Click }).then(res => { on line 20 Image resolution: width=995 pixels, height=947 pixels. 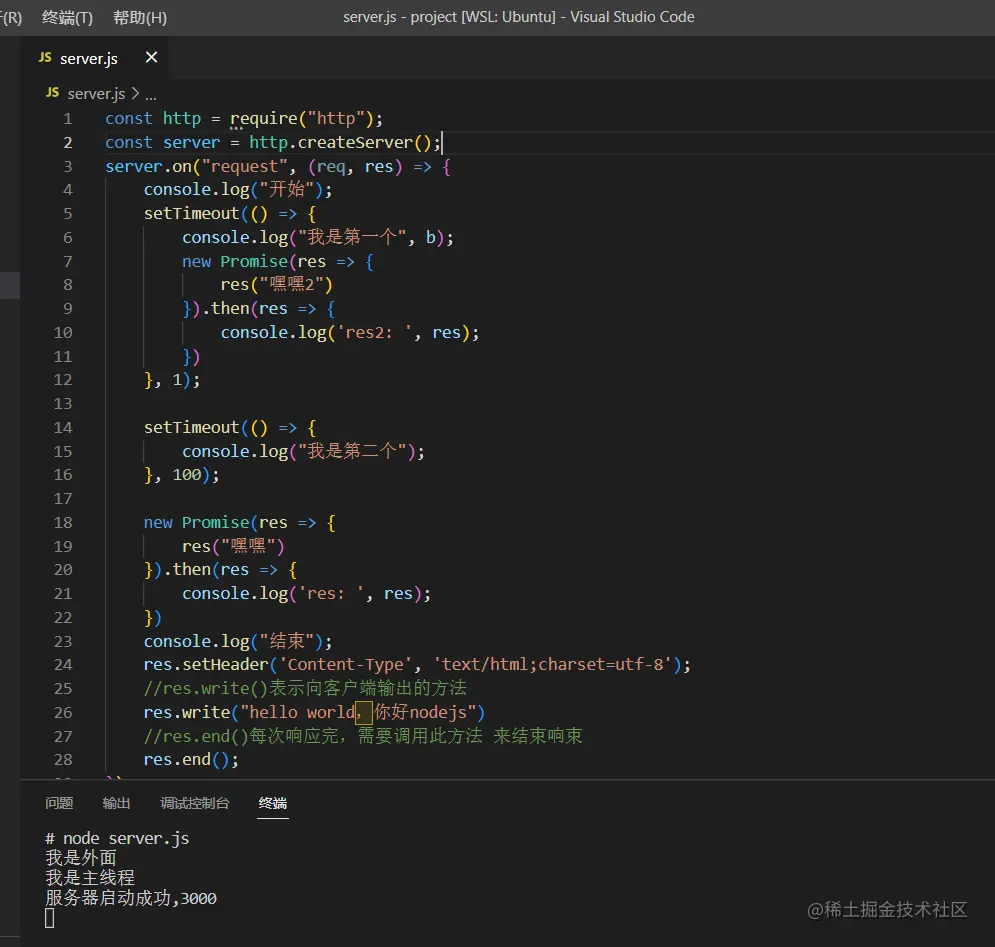pos(220,570)
